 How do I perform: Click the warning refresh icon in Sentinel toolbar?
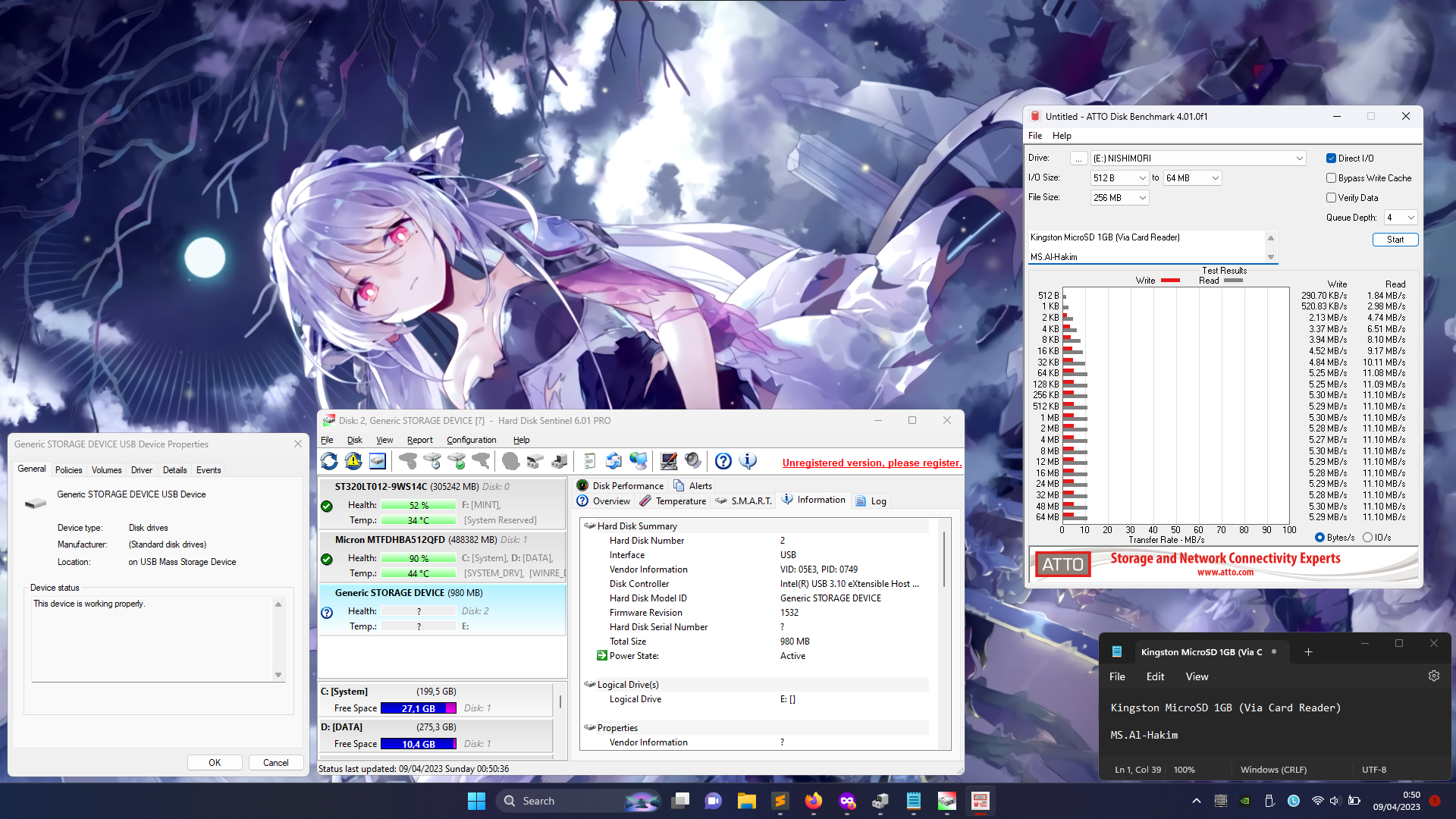click(x=353, y=460)
